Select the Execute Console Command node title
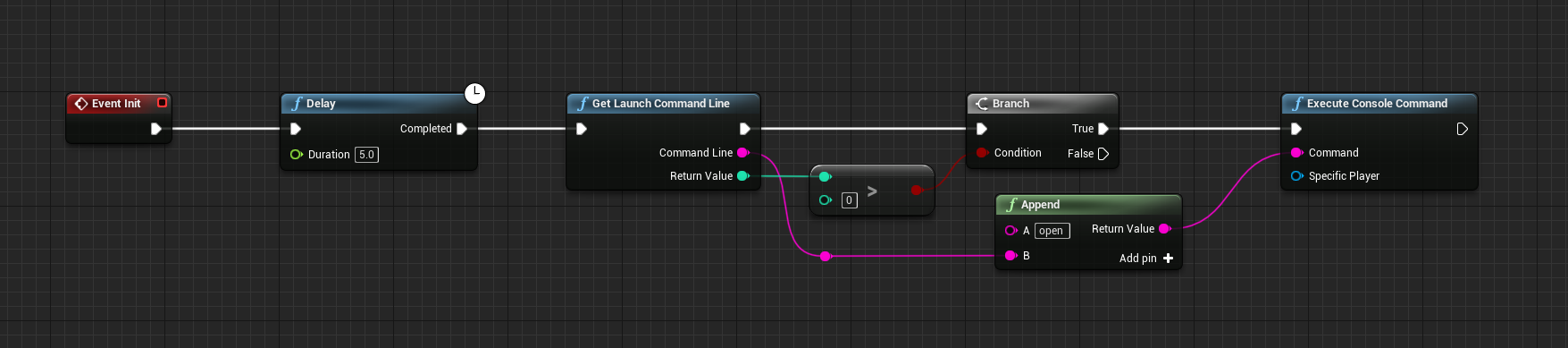 pos(1377,104)
